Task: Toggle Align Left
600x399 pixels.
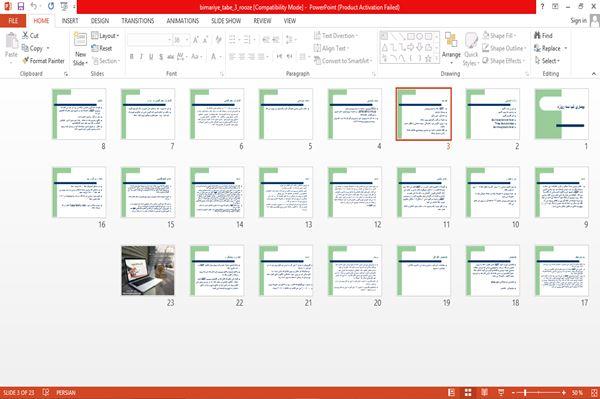Action: pos(232,57)
